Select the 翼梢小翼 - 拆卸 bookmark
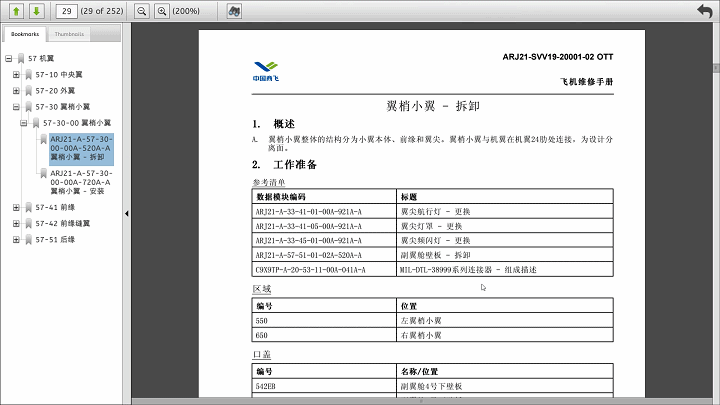 point(80,148)
